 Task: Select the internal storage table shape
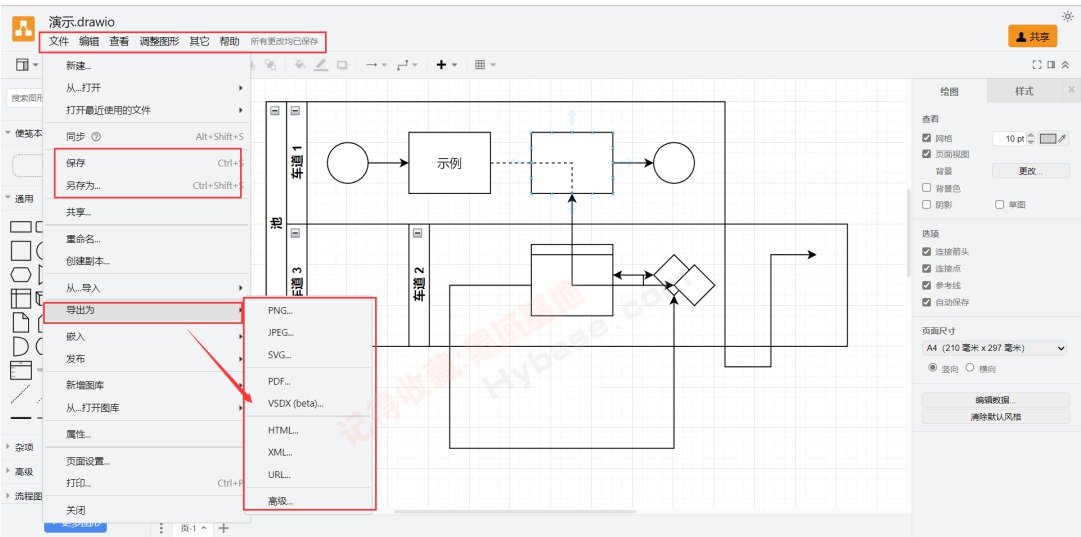(21, 298)
